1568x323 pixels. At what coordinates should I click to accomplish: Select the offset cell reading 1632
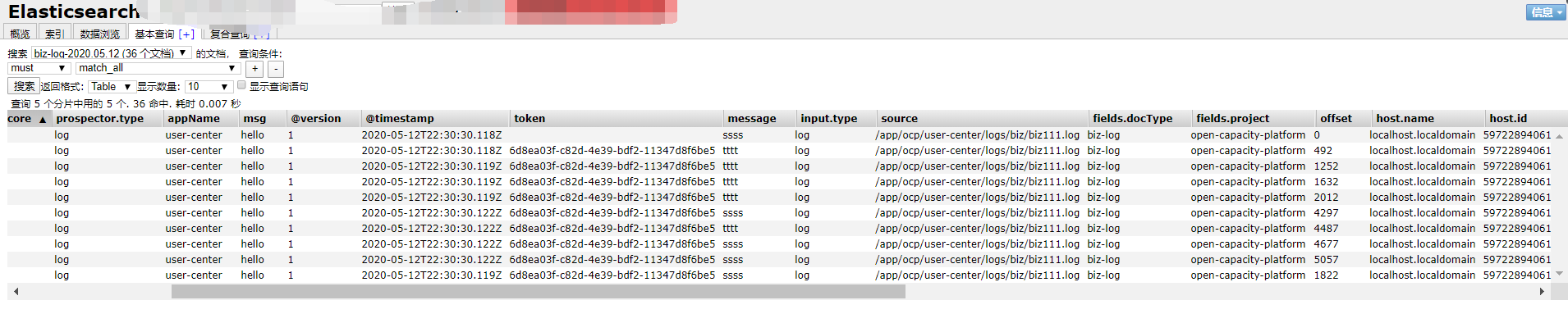point(1326,182)
